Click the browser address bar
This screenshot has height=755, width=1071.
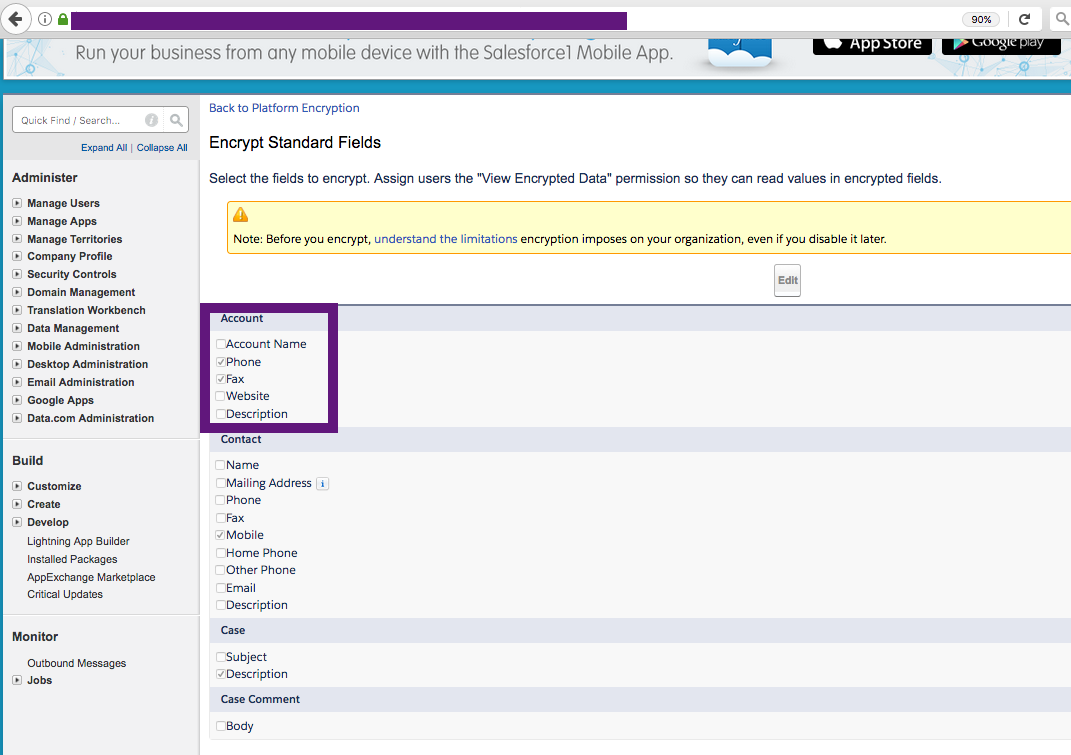pyautogui.click(x=512, y=20)
